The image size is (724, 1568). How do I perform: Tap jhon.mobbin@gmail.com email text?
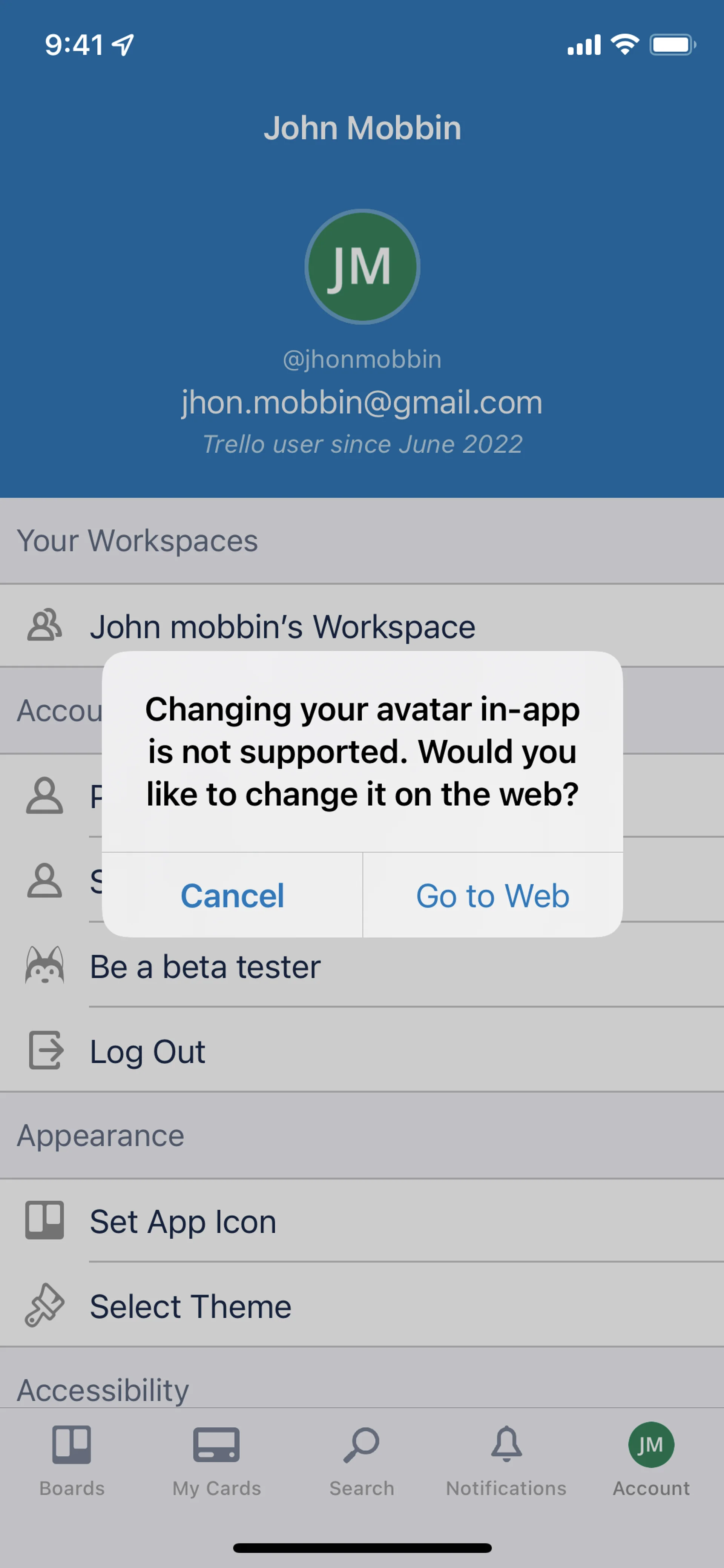[362, 402]
